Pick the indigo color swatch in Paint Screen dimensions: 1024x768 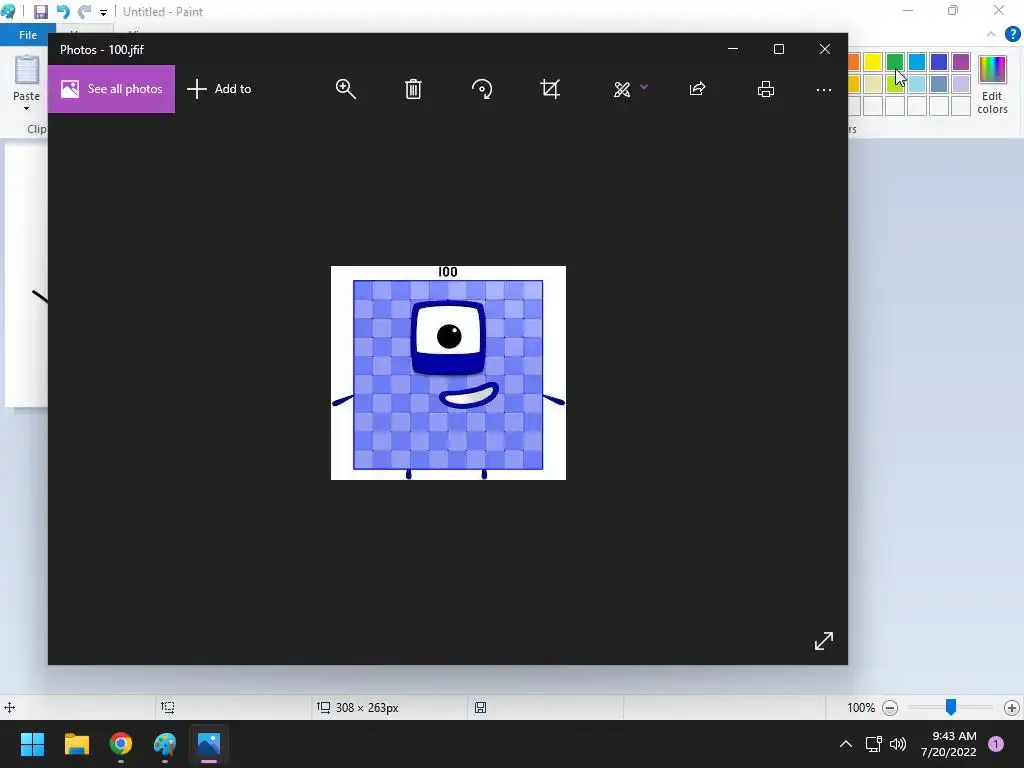pos(939,62)
